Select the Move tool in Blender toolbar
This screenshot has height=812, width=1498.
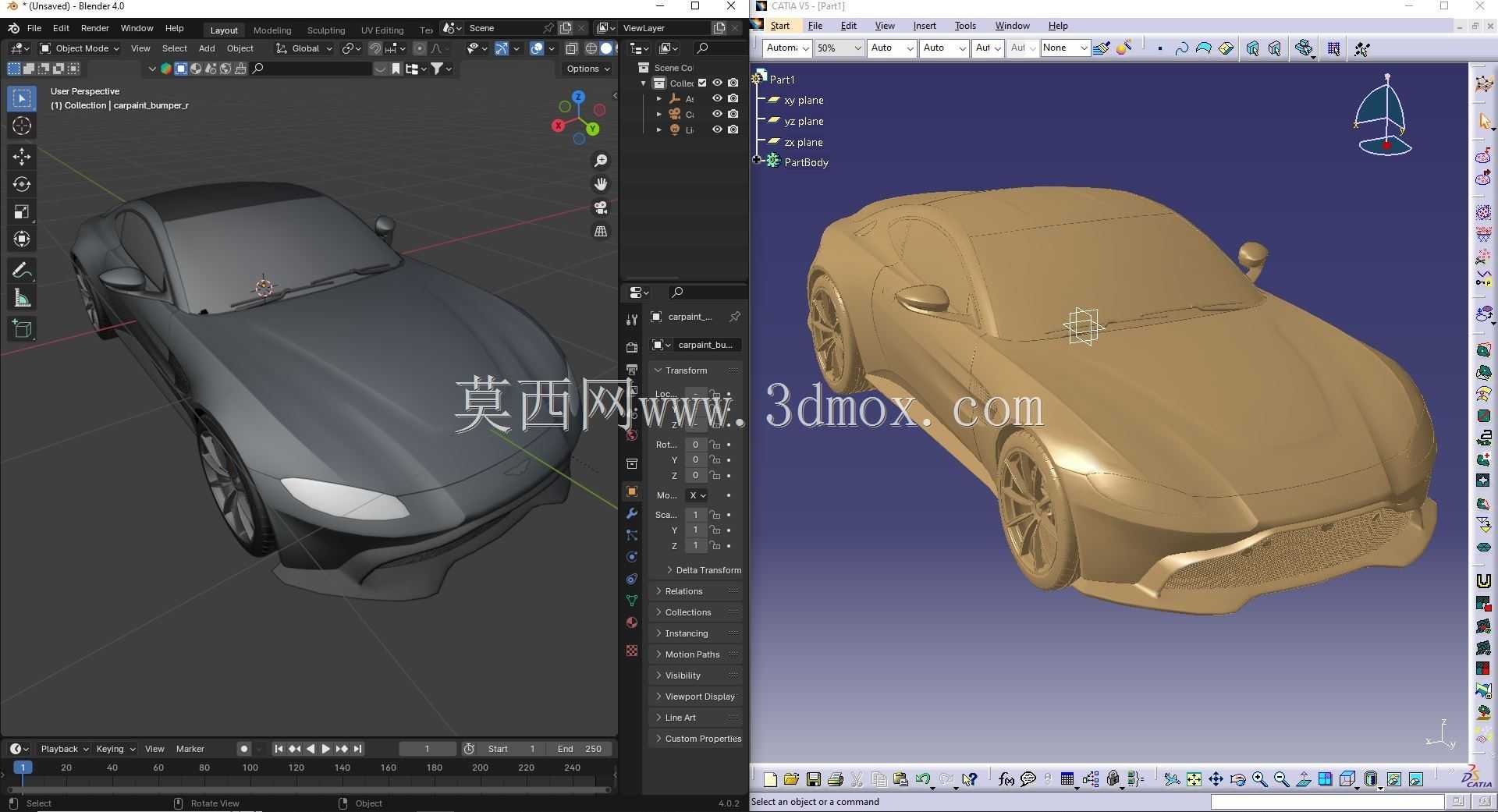click(22, 157)
